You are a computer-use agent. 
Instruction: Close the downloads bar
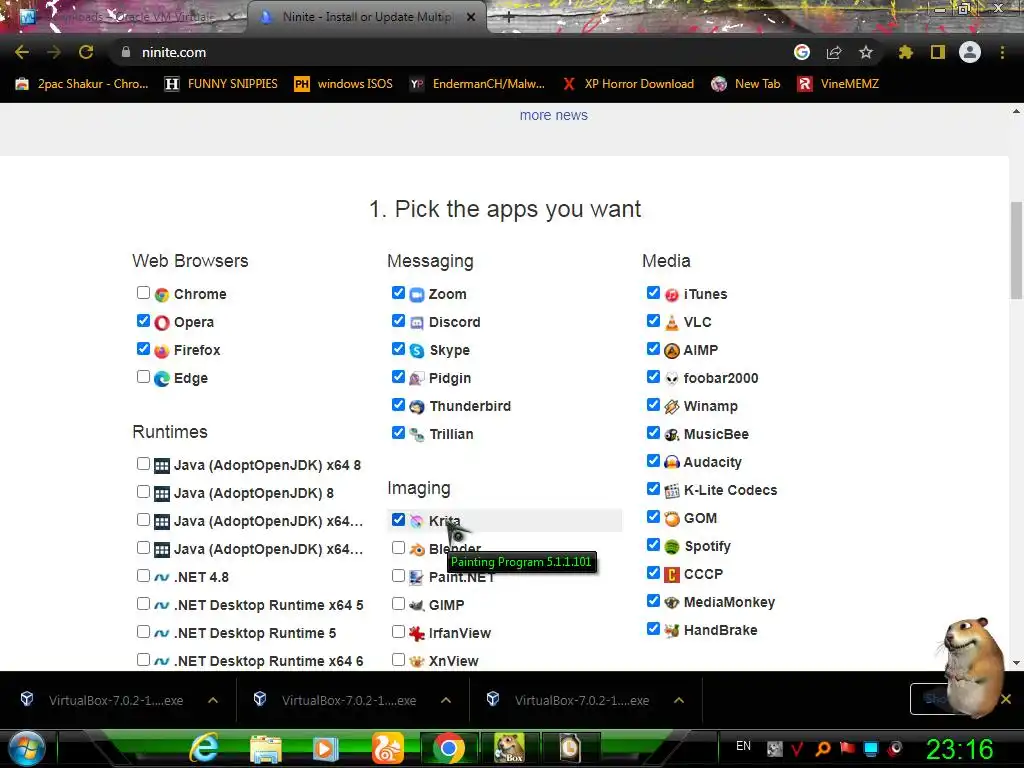coord(1006,699)
